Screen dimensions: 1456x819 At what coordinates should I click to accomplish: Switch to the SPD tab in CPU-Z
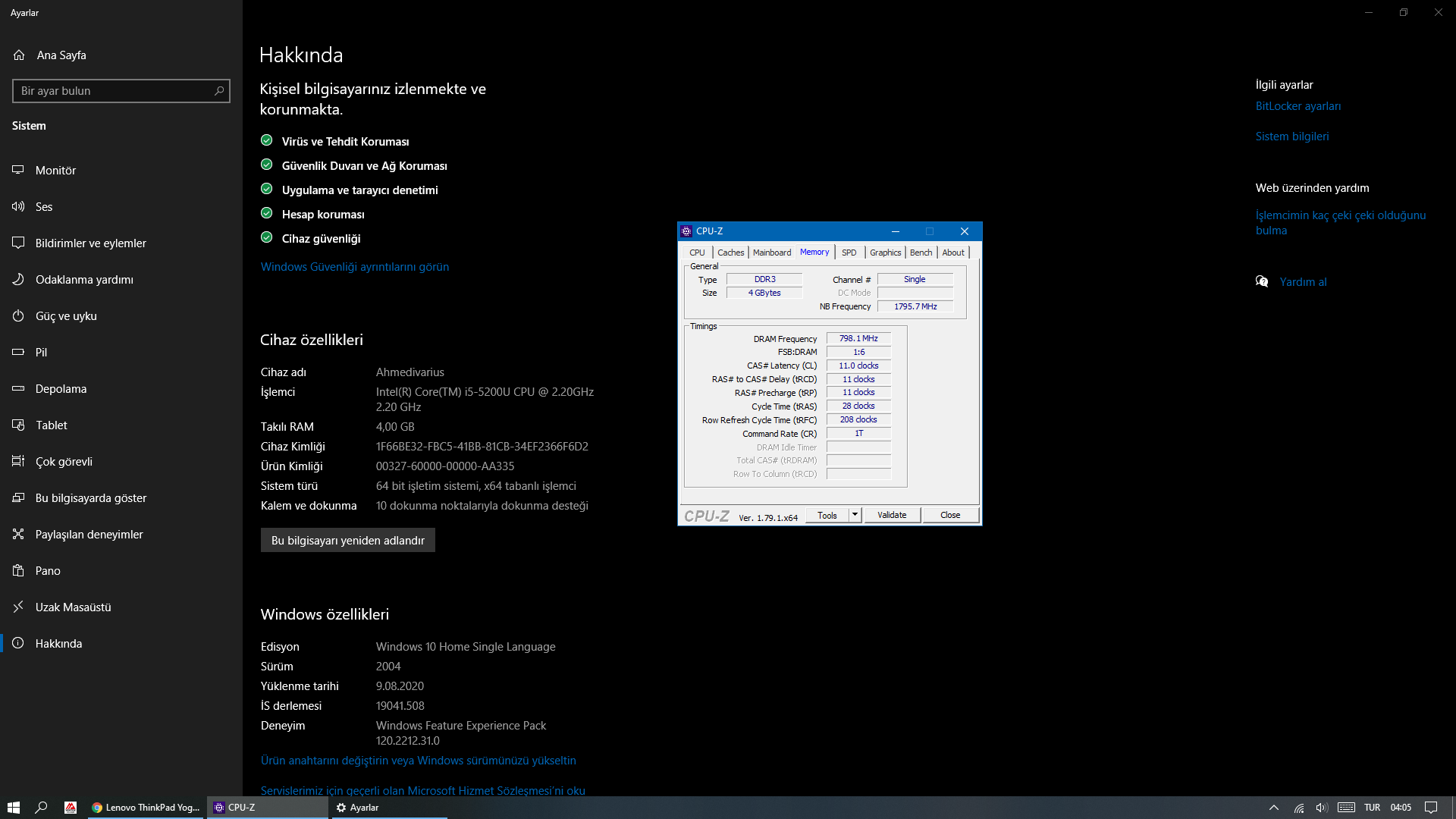[x=849, y=253]
